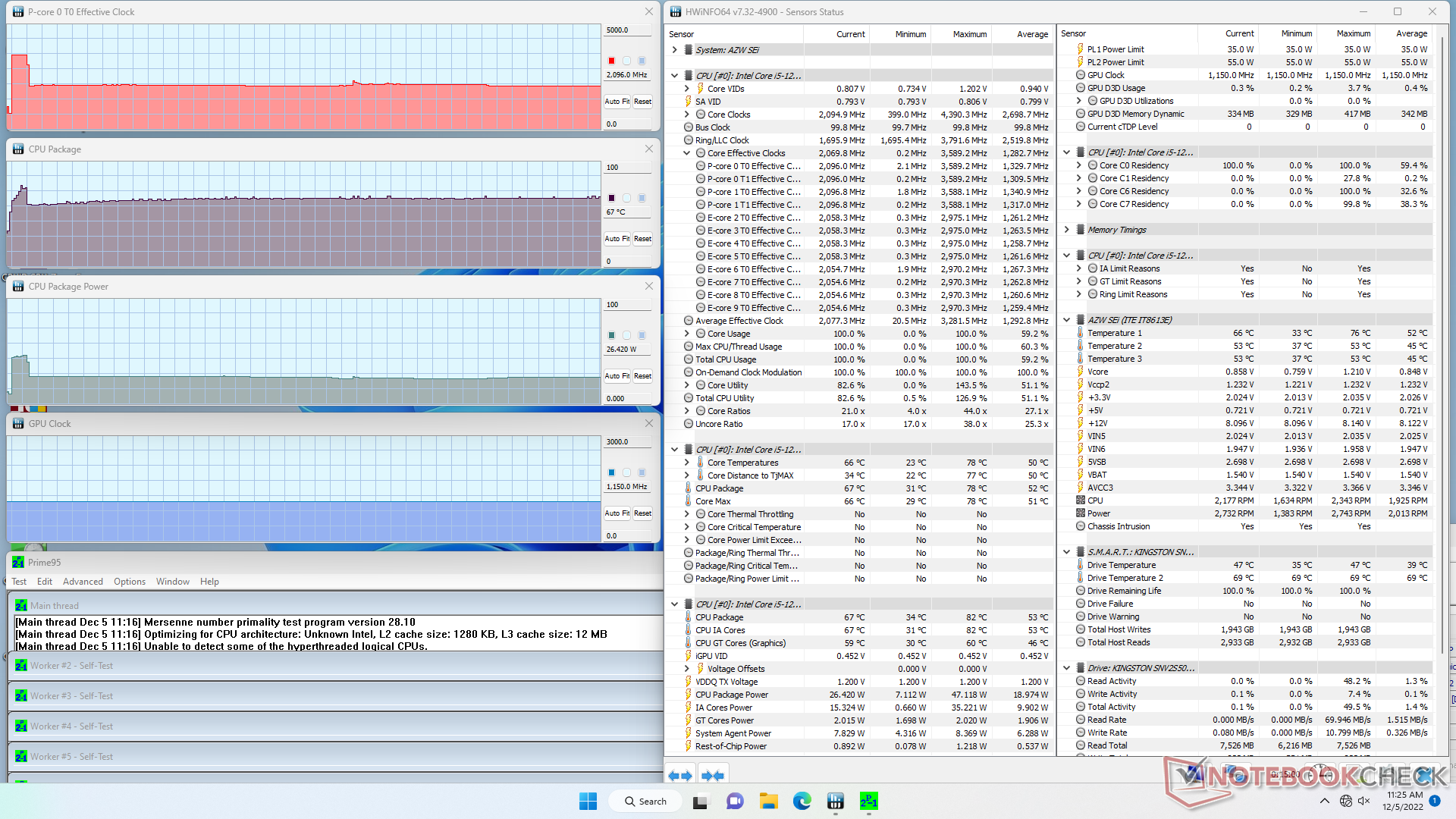Viewport: 1456px width, 819px height.
Task: Open File Explorer from the taskbar
Action: pyautogui.click(x=768, y=801)
